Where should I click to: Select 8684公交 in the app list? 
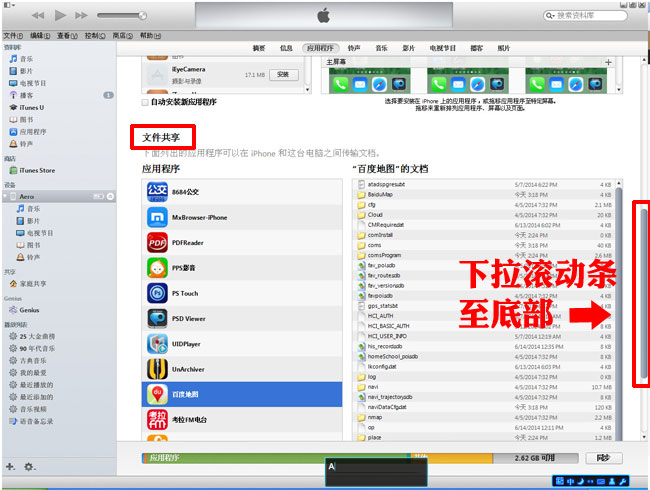(x=242, y=192)
